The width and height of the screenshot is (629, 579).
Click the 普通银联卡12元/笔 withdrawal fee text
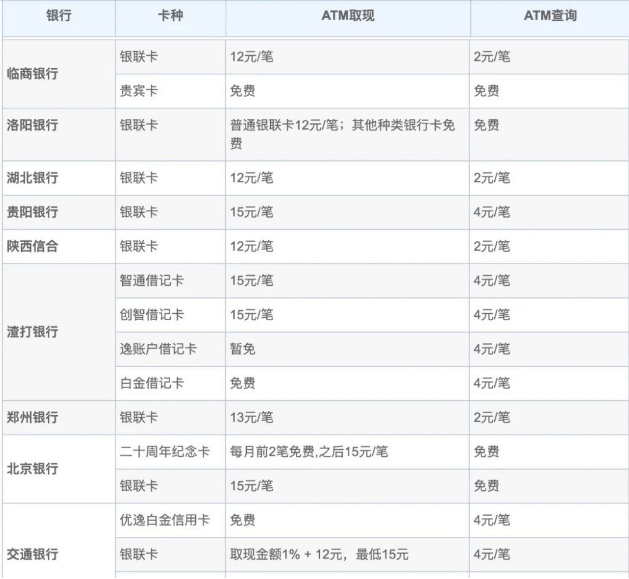point(284,125)
